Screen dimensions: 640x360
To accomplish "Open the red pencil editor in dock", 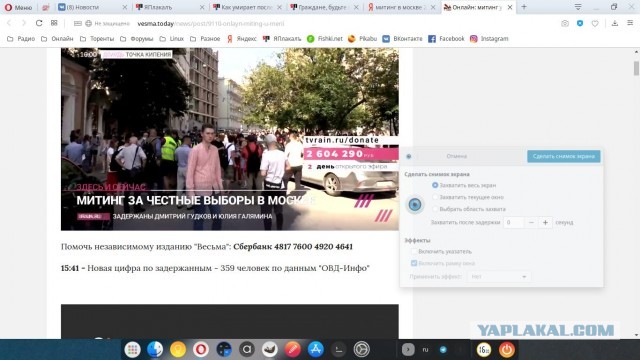I will coord(292,350).
